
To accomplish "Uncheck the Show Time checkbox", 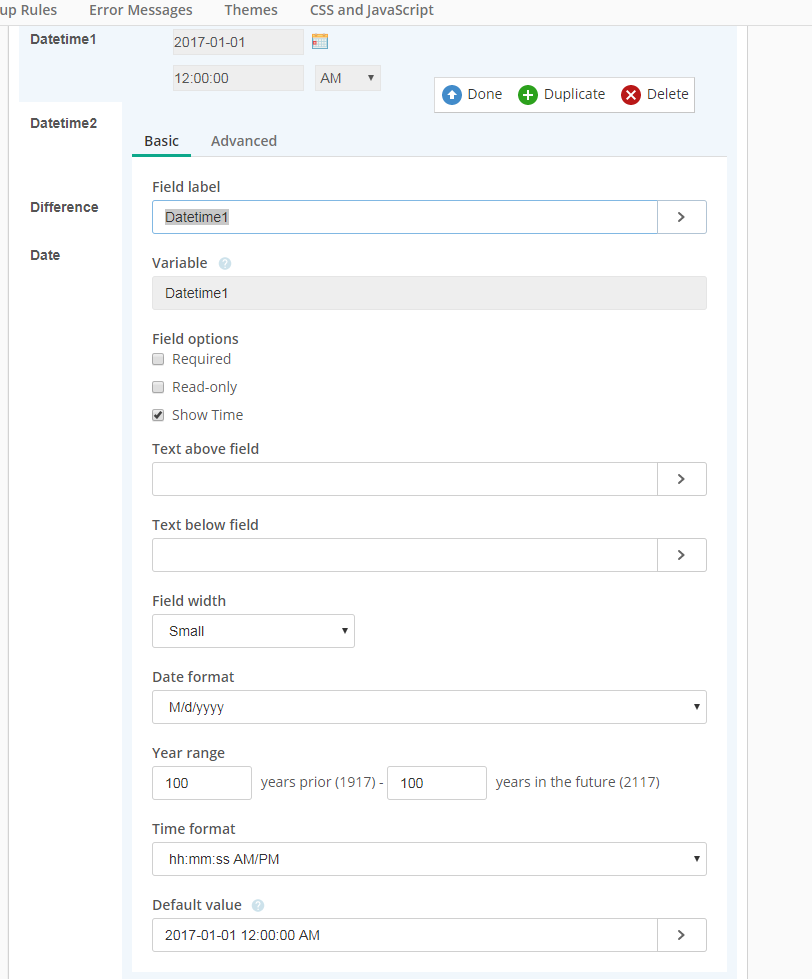I will click(x=159, y=415).
